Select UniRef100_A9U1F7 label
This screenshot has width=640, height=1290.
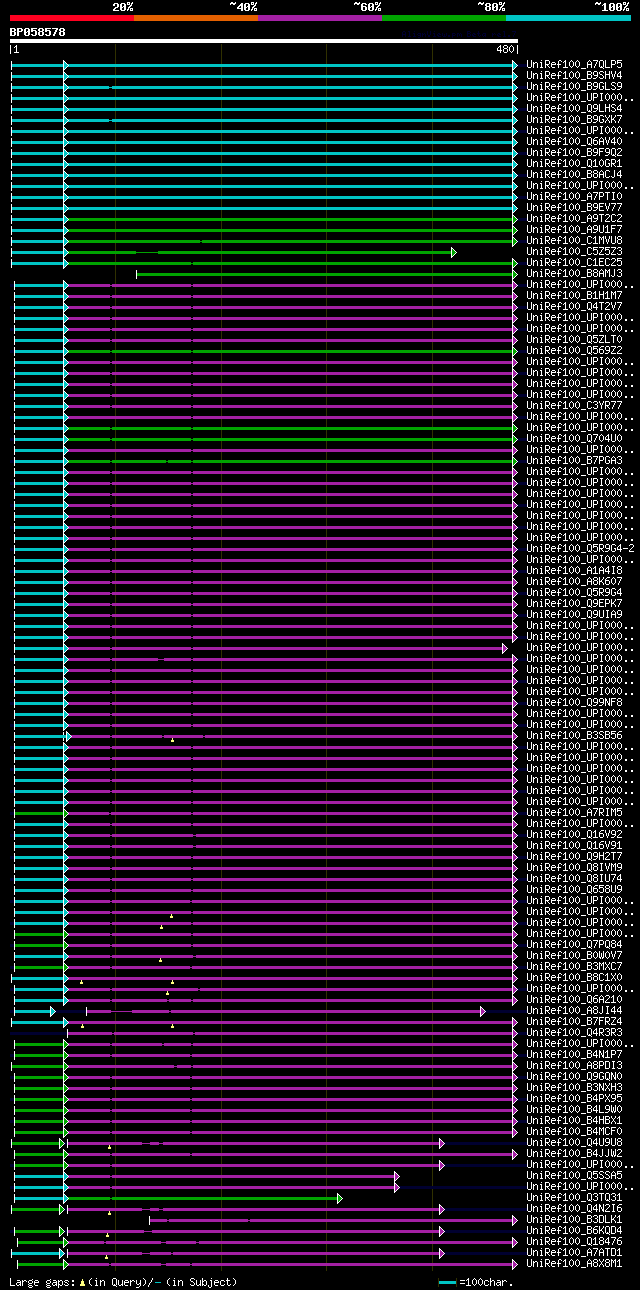pos(574,229)
